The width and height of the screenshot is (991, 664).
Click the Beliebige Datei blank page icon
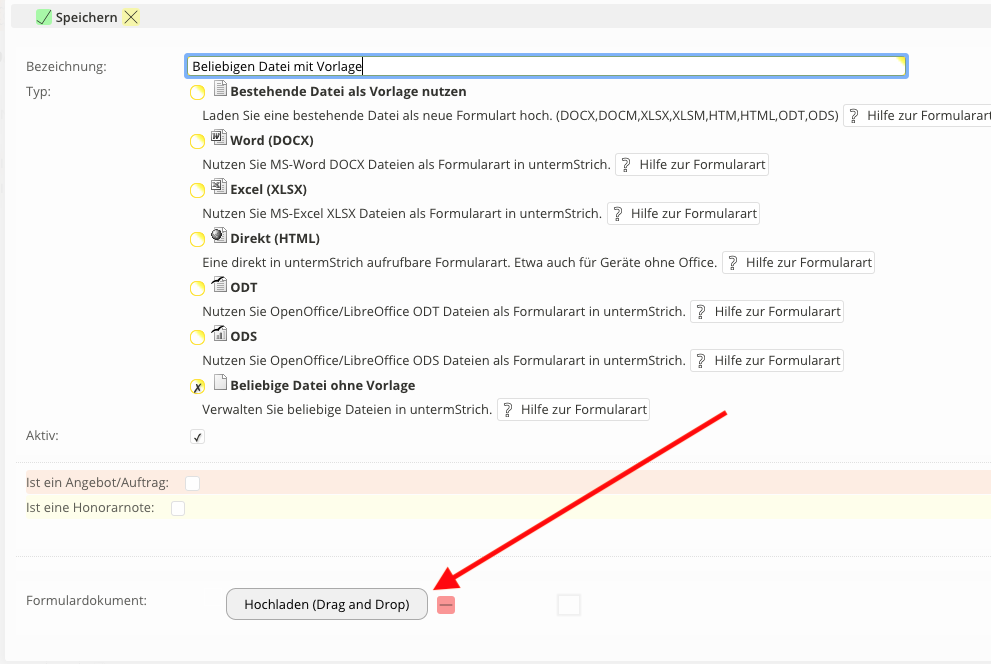220,384
